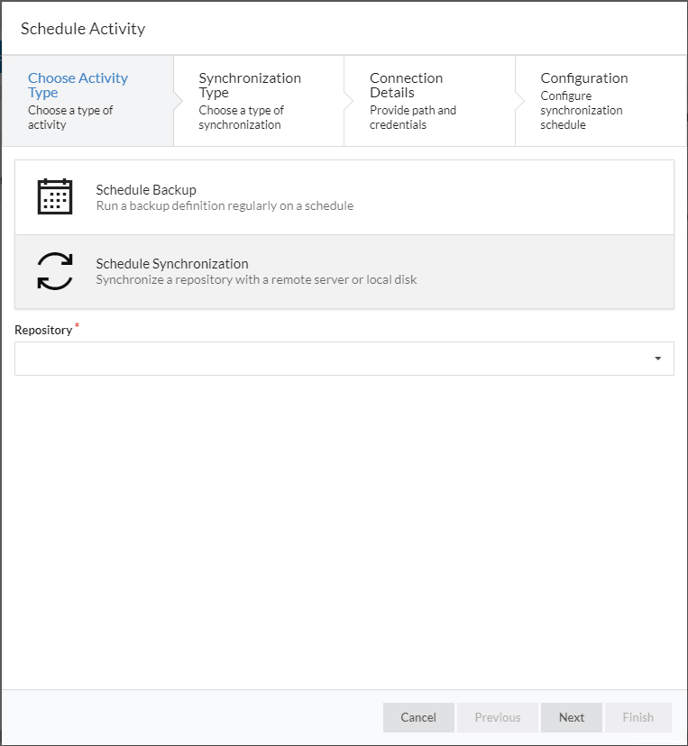Open the Repository dropdown arrow
Image resolution: width=688 pixels, height=746 pixels.
pos(658,358)
